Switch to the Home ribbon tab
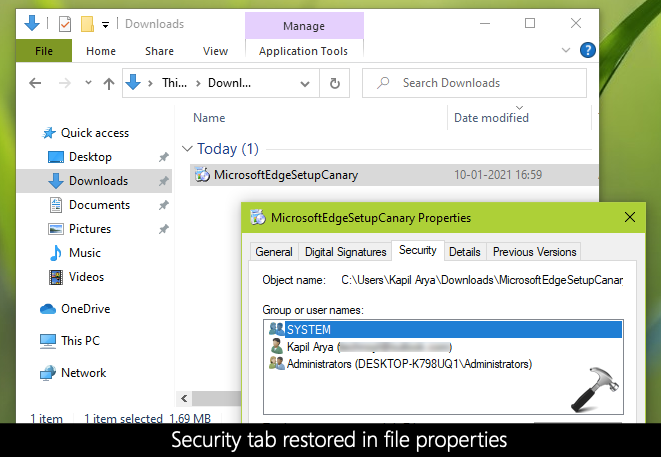The width and height of the screenshot is (661, 457). 101,51
